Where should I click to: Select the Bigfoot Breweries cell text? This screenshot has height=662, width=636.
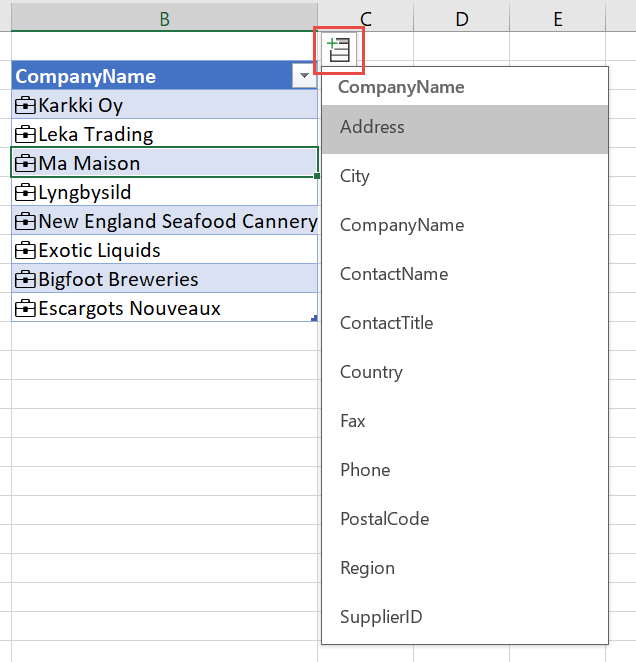[x=118, y=279]
